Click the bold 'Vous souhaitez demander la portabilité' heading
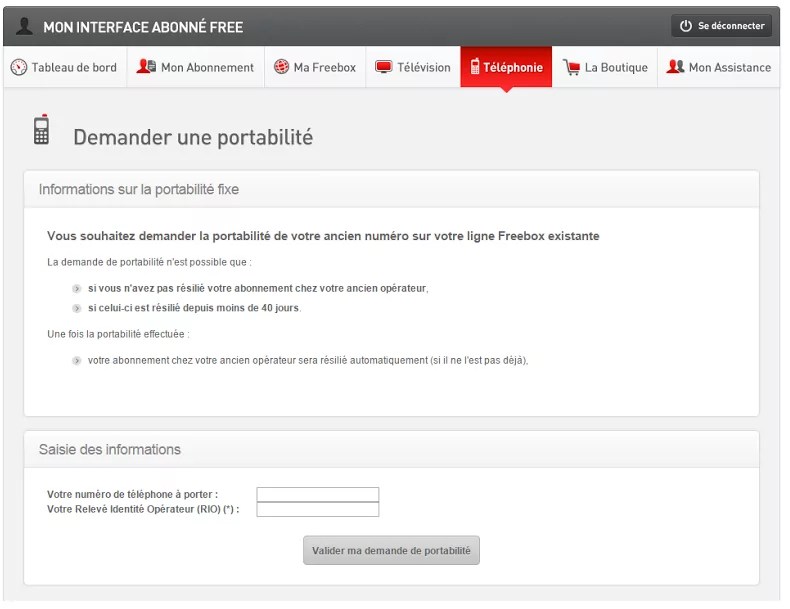The height and width of the screenshot is (609, 790). 323,236
